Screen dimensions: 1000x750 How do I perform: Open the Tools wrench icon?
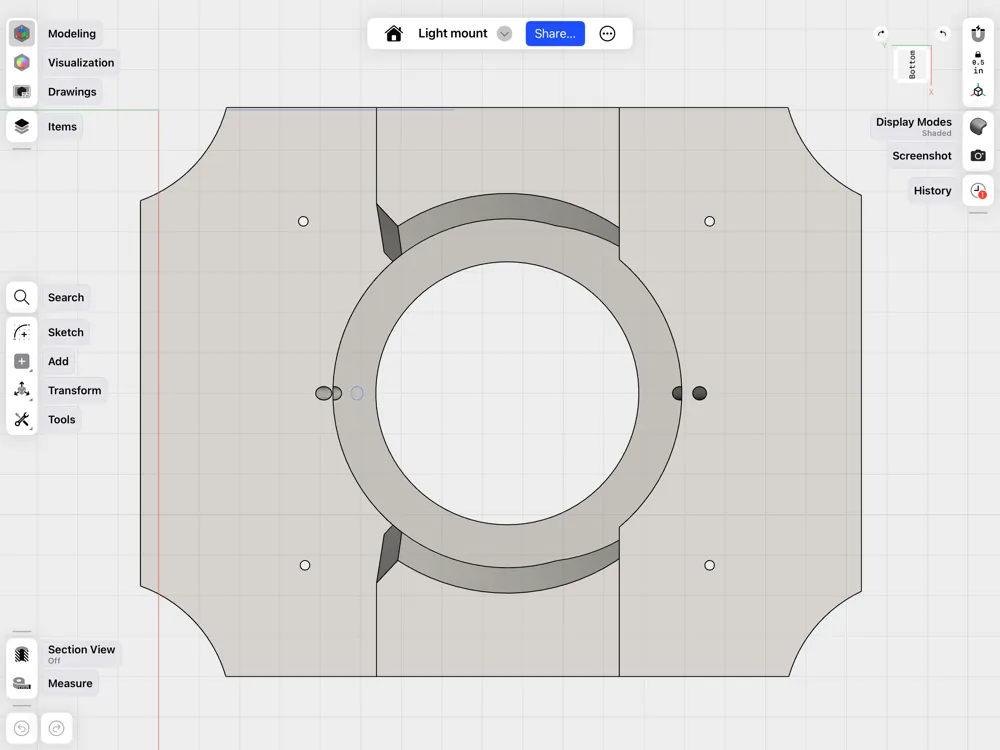22,420
